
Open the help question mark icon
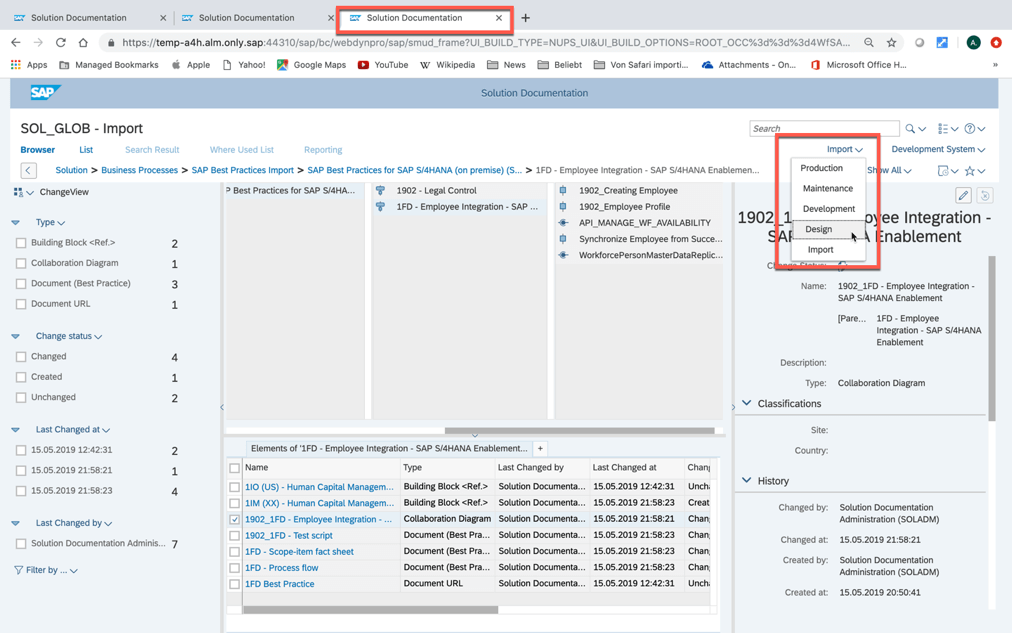[x=969, y=128]
